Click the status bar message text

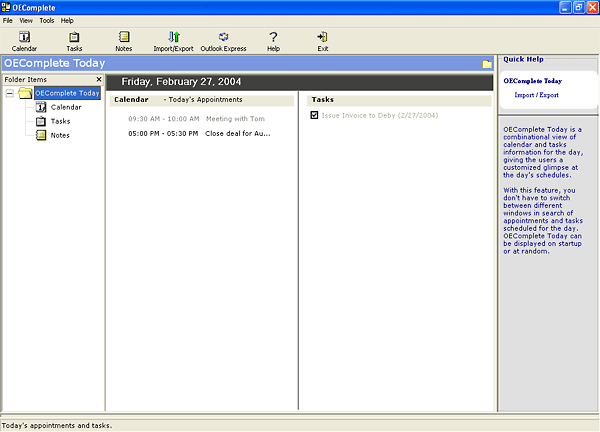(57, 425)
